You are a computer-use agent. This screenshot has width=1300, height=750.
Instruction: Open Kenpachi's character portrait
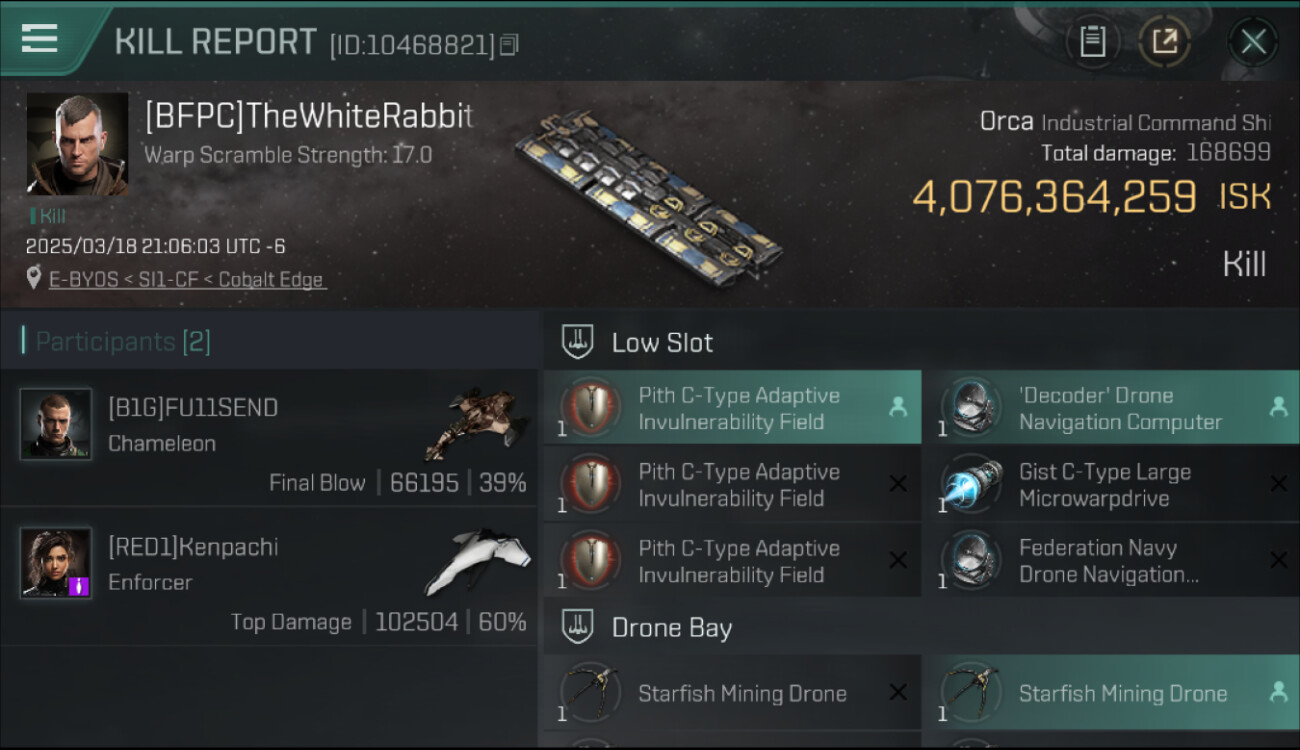point(56,563)
